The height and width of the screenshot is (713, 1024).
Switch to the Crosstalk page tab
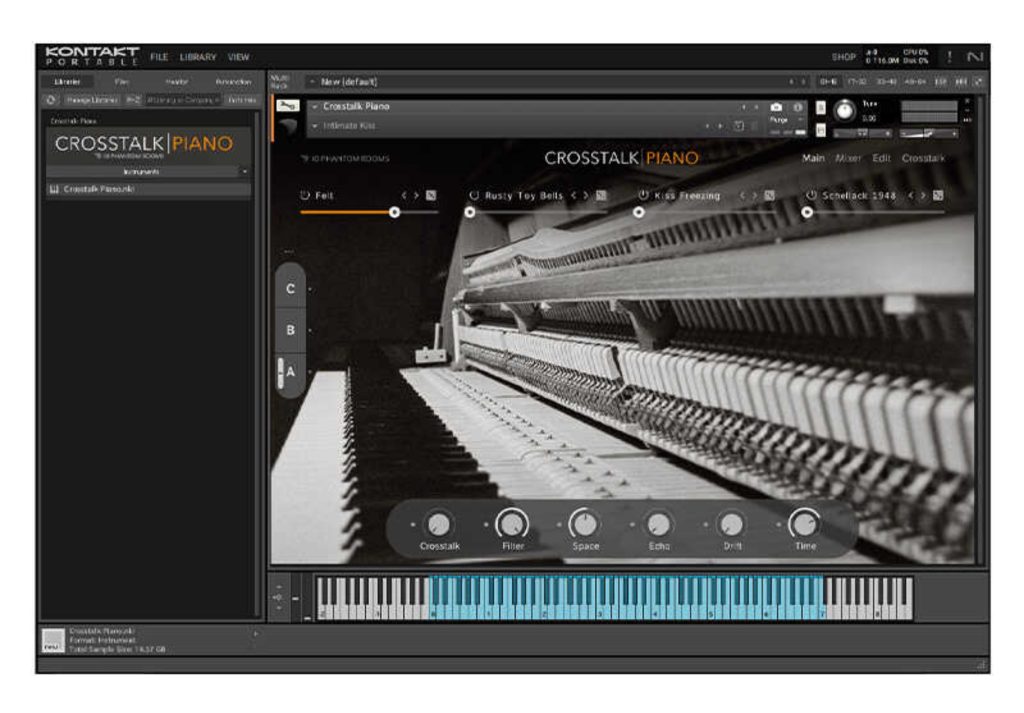923,158
